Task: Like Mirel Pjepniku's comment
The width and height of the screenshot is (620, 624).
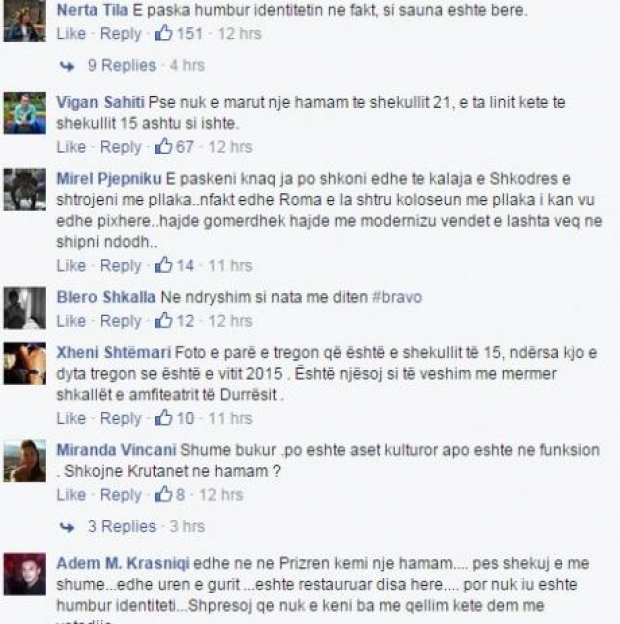Action: click(71, 265)
